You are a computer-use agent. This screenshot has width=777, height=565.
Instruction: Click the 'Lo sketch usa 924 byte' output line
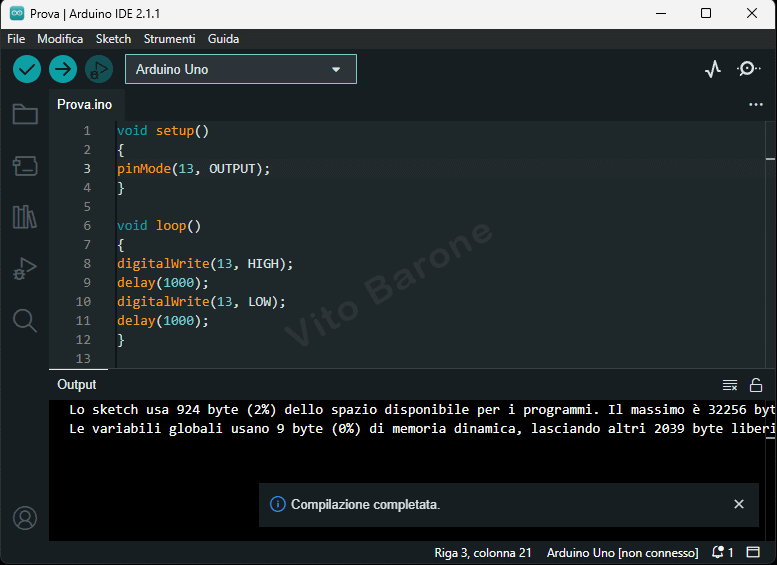pyautogui.click(x=422, y=409)
